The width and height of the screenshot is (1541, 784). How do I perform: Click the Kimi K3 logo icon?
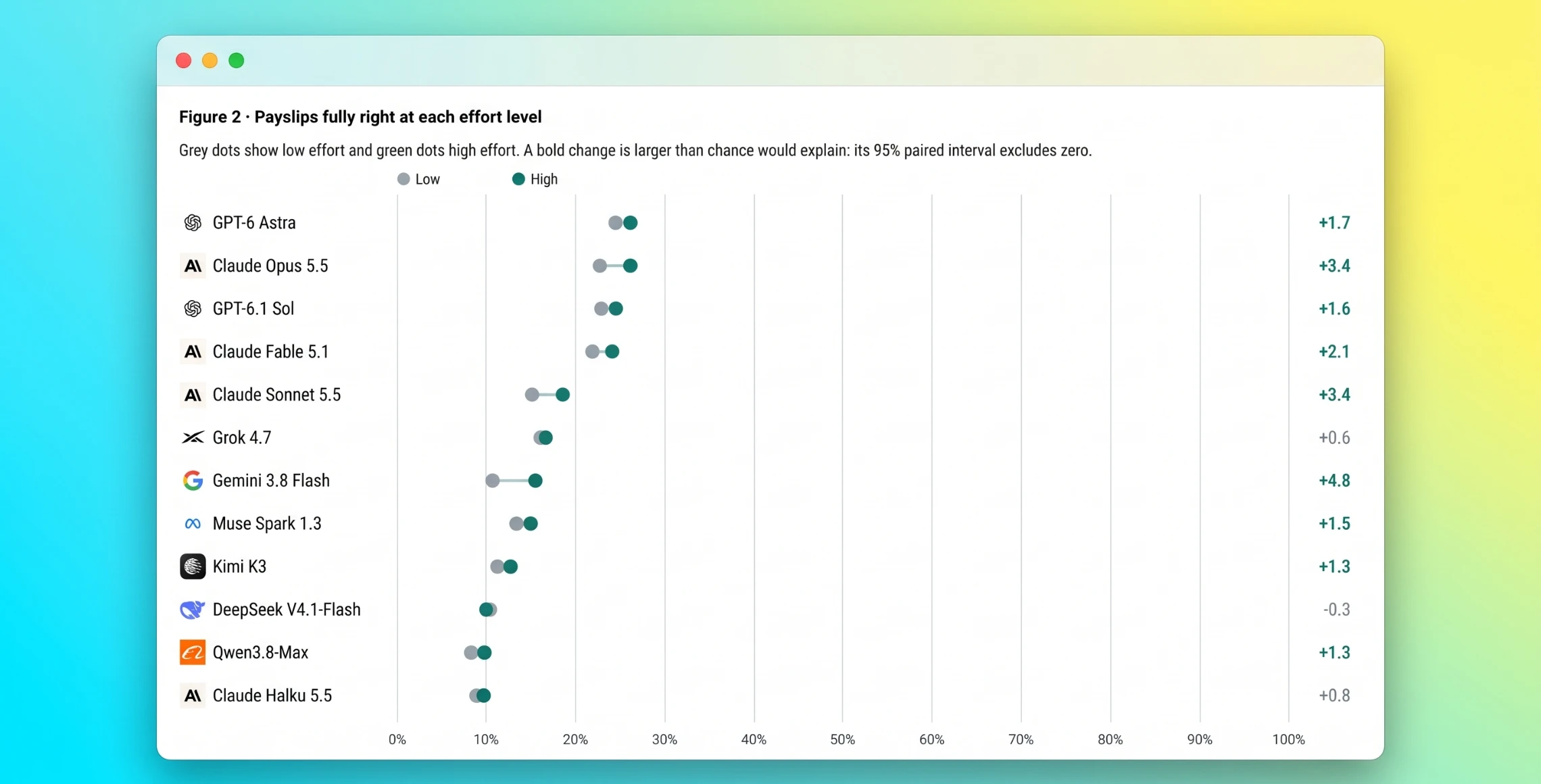[193, 566]
